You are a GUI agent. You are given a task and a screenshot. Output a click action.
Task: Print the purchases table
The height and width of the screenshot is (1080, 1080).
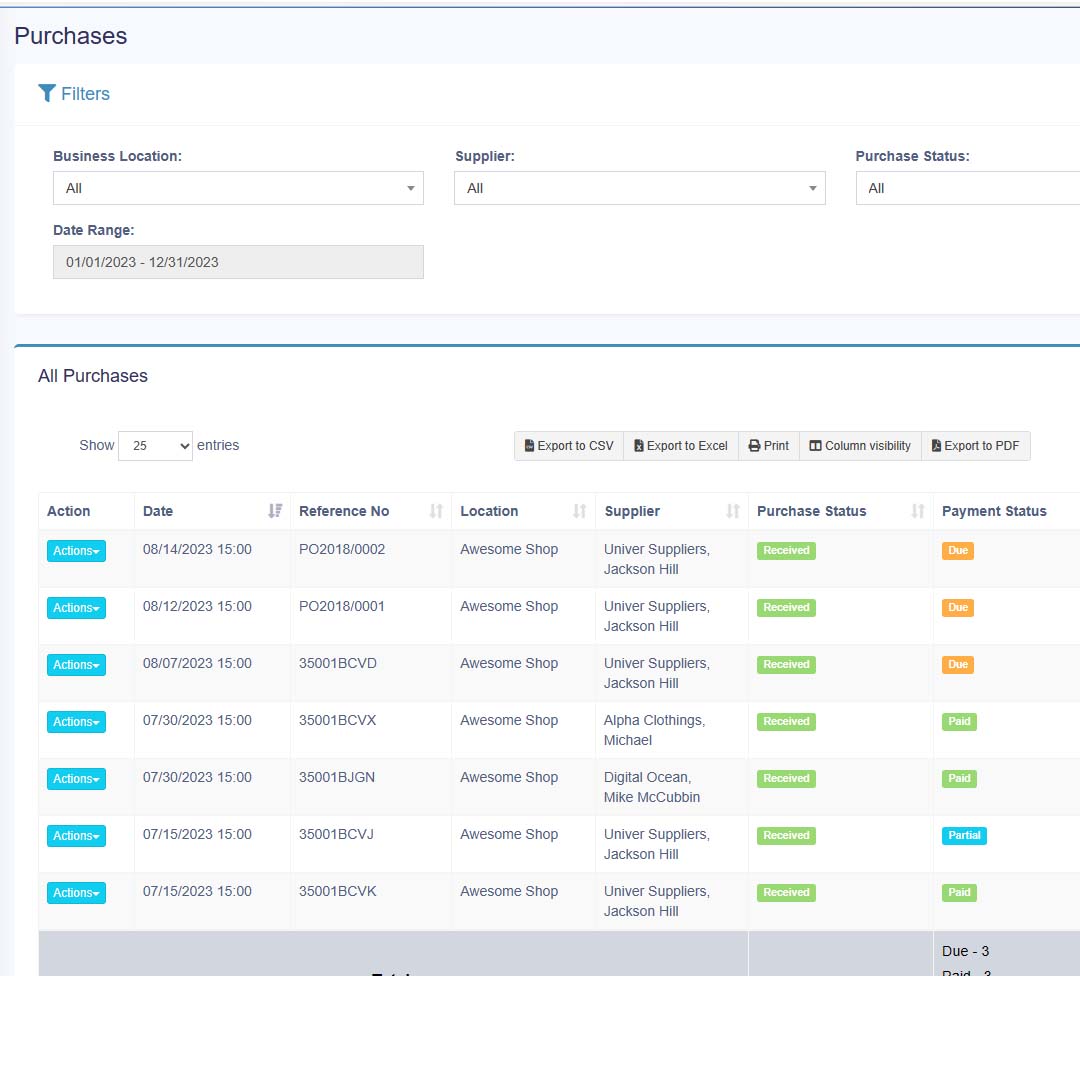[x=769, y=446]
